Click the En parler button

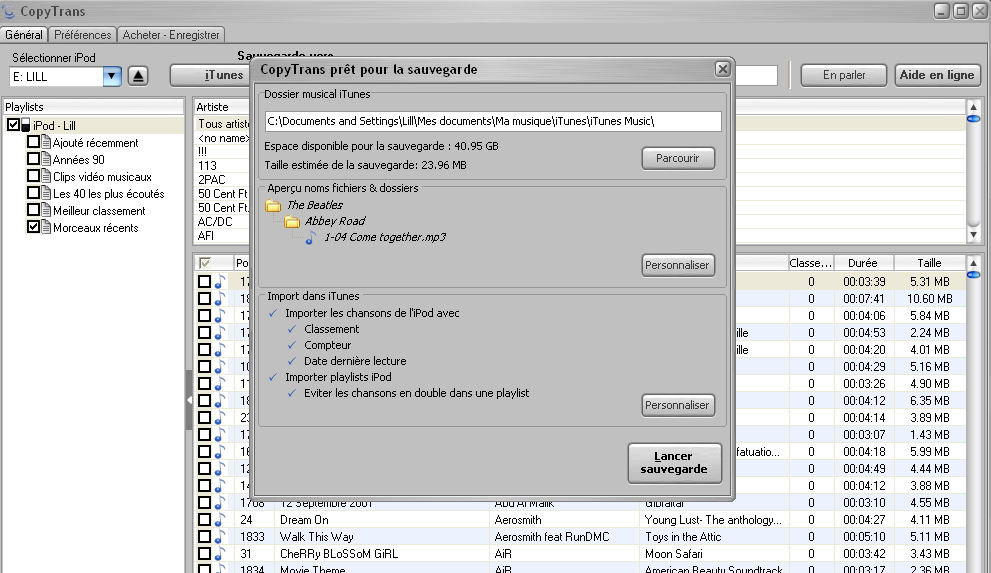point(844,75)
